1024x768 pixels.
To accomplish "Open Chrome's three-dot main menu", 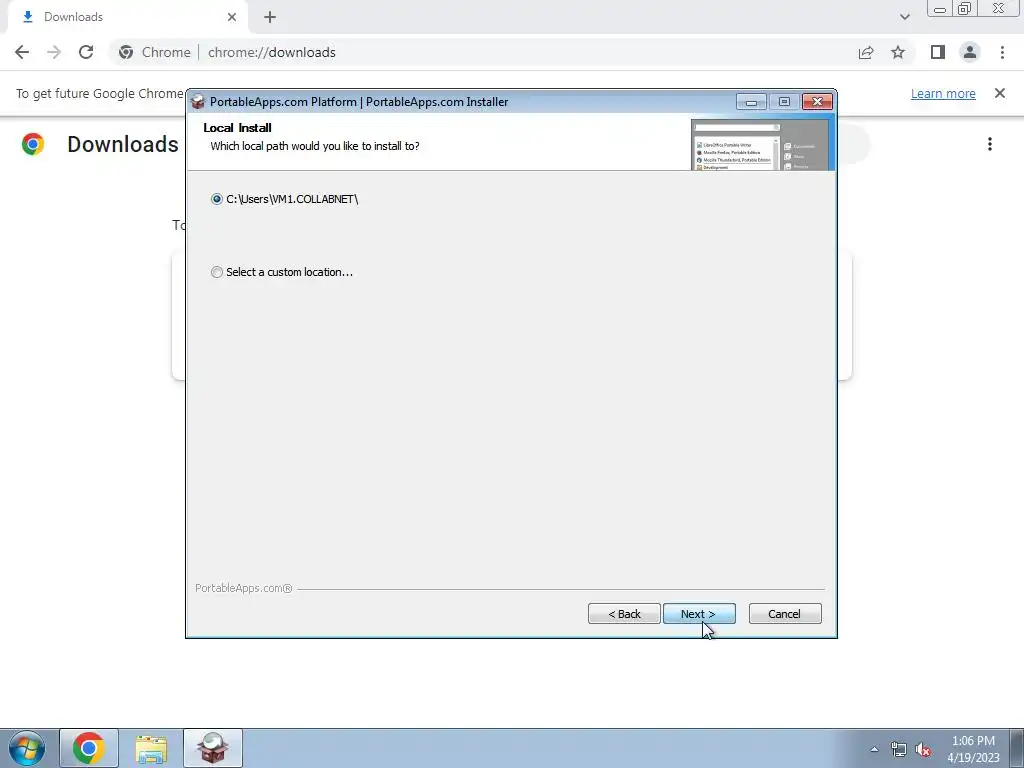I will [1002, 52].
